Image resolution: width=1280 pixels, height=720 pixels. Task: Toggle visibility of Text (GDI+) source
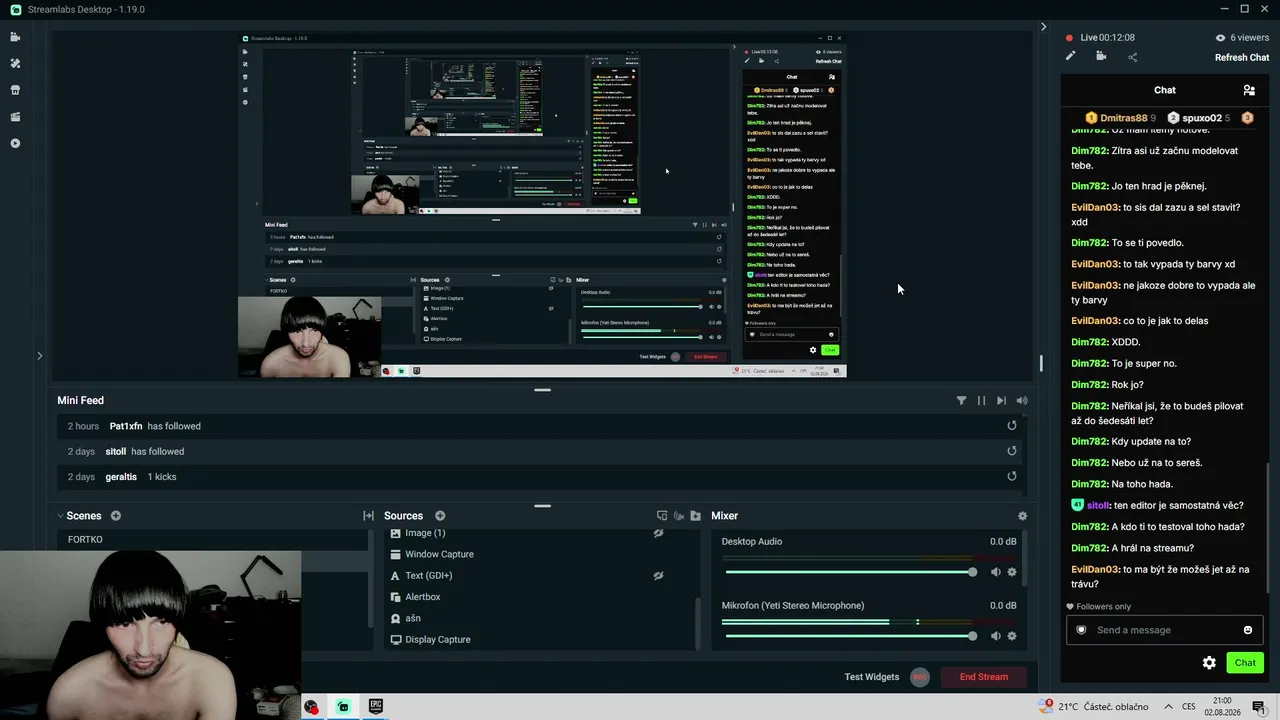click(658, 576)
